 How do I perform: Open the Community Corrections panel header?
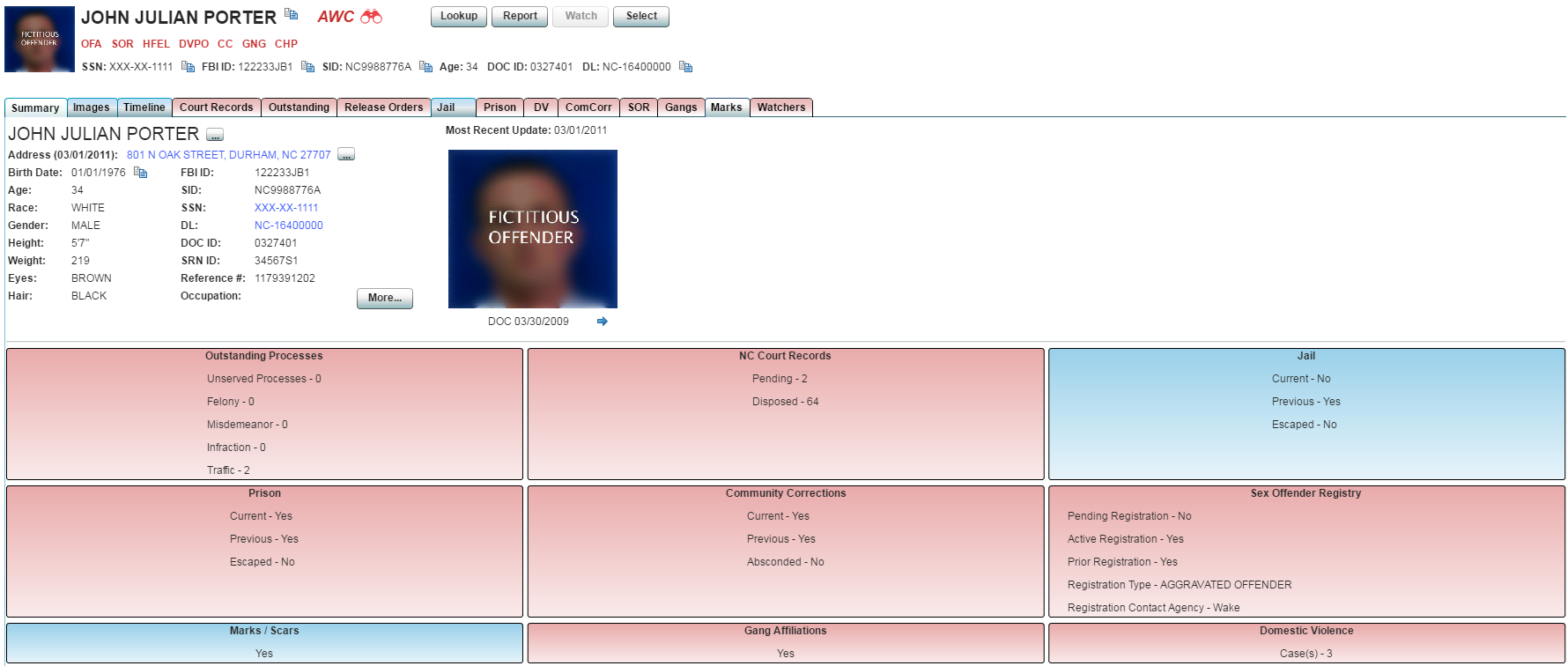786,493
